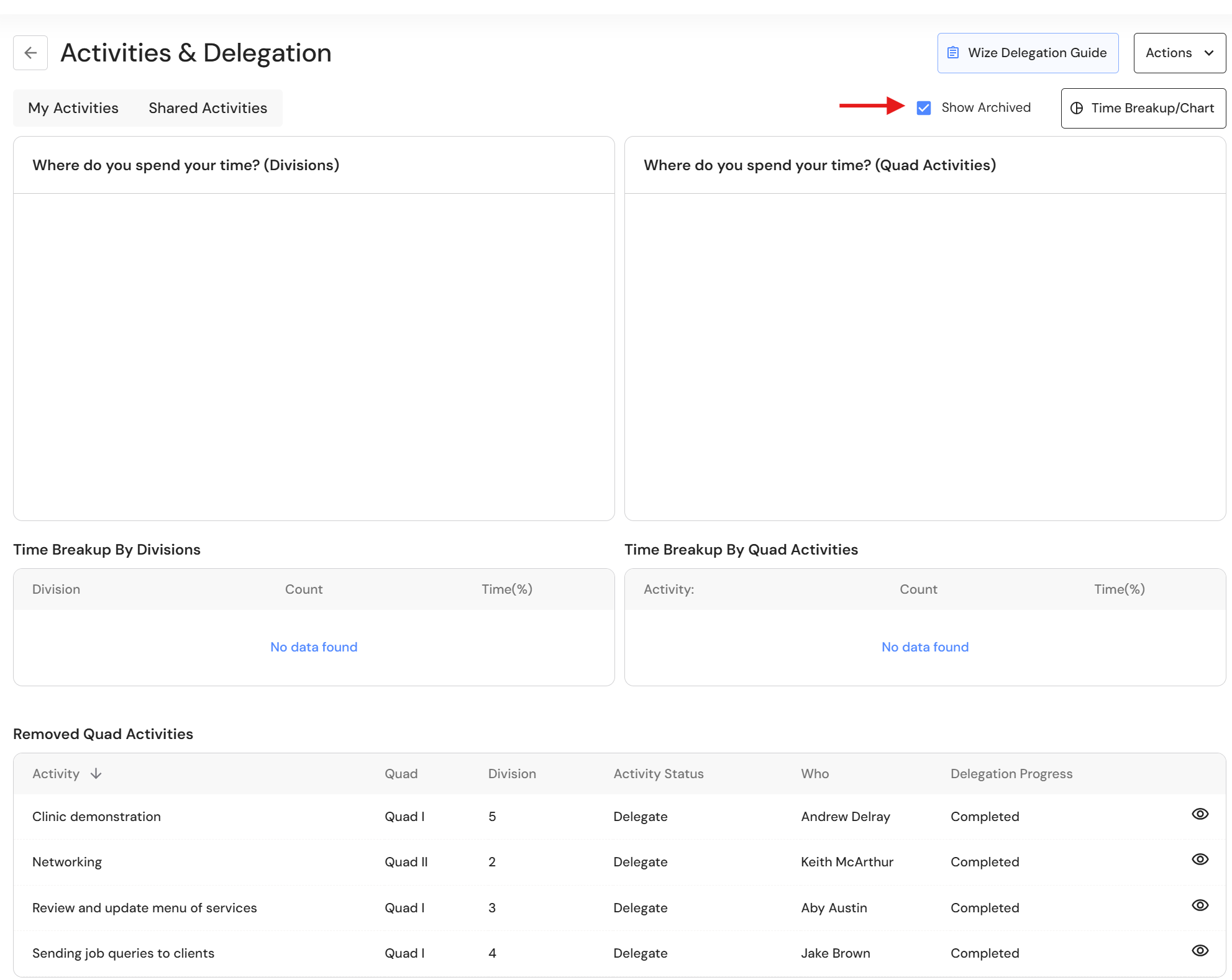Uncheck the Show Archived checkbox
1232x980 pixels.
(x=924, y=108)
